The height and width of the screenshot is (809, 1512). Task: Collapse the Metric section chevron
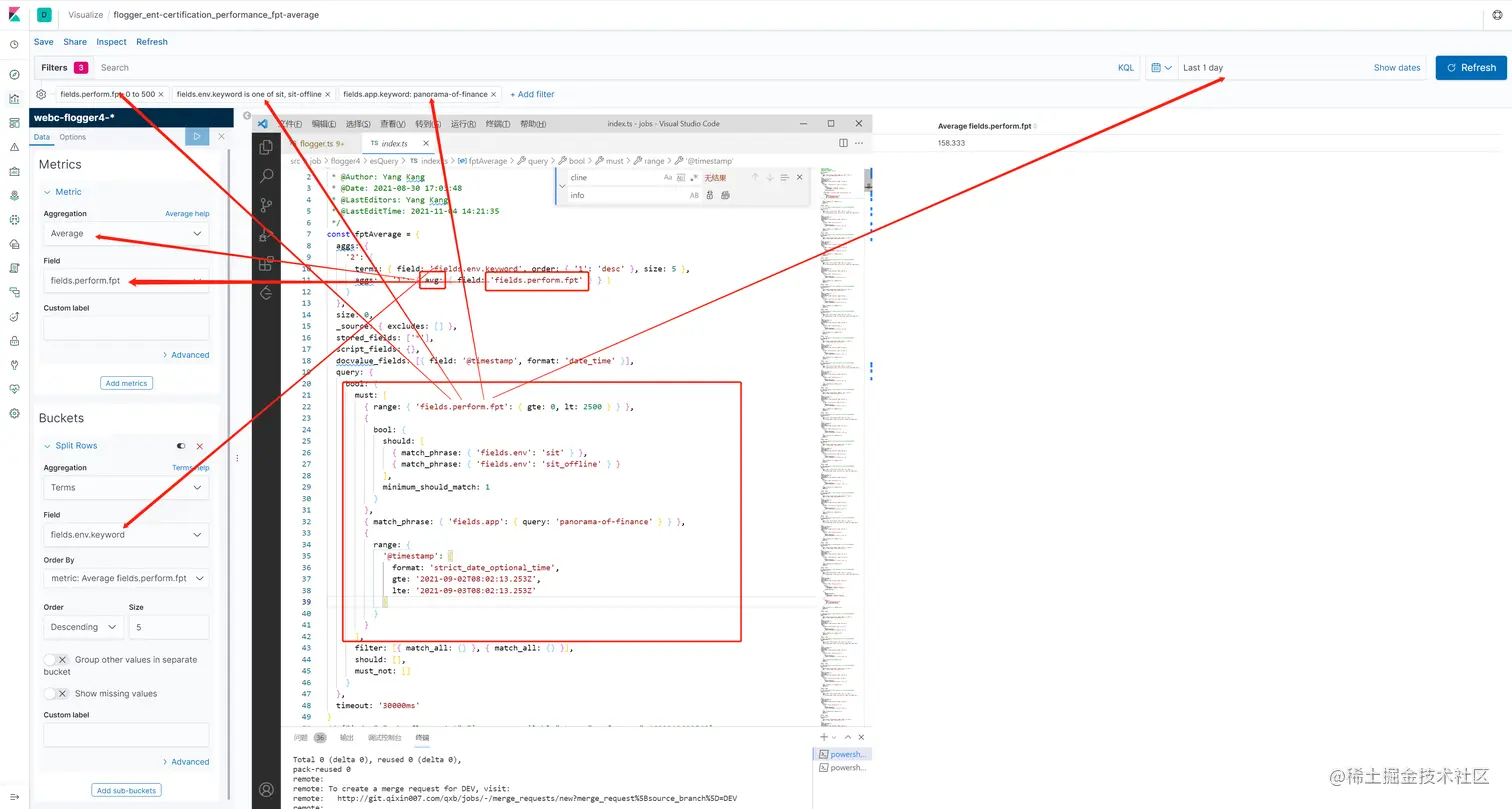(x=46, y=192)
